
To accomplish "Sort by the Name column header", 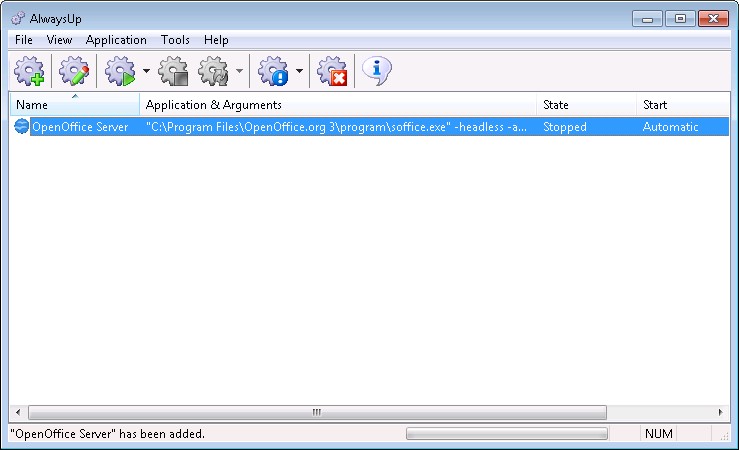I will tap(75, 104).
